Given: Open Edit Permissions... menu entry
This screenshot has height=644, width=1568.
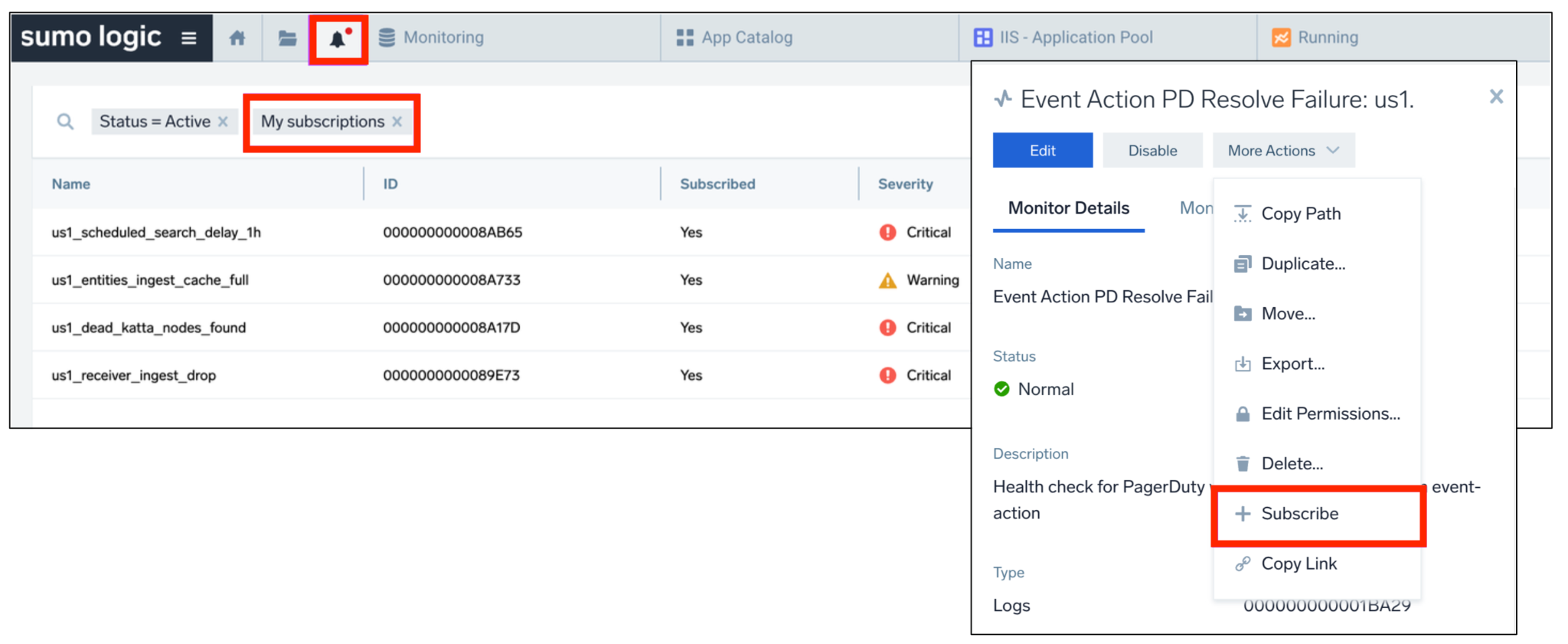Looking at the screenshot, I should coord(1330,414).
